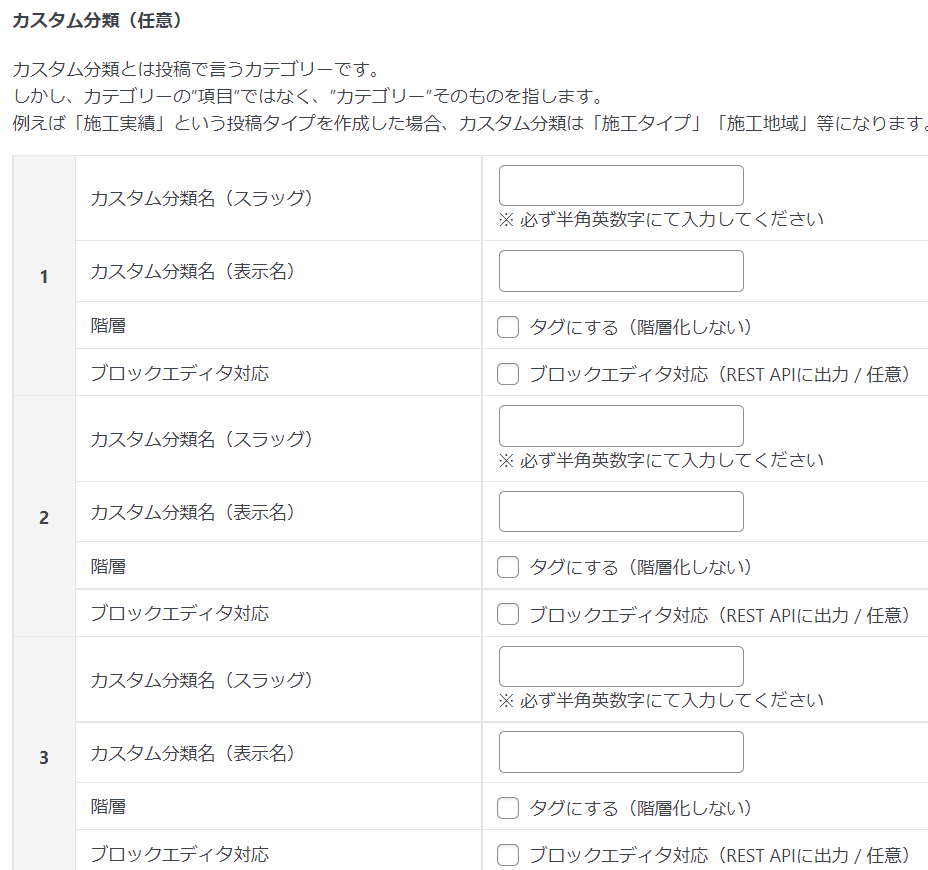Click the display name field in section 3
The width and height of the screenshot is (928, 870).
coord(621,752)
